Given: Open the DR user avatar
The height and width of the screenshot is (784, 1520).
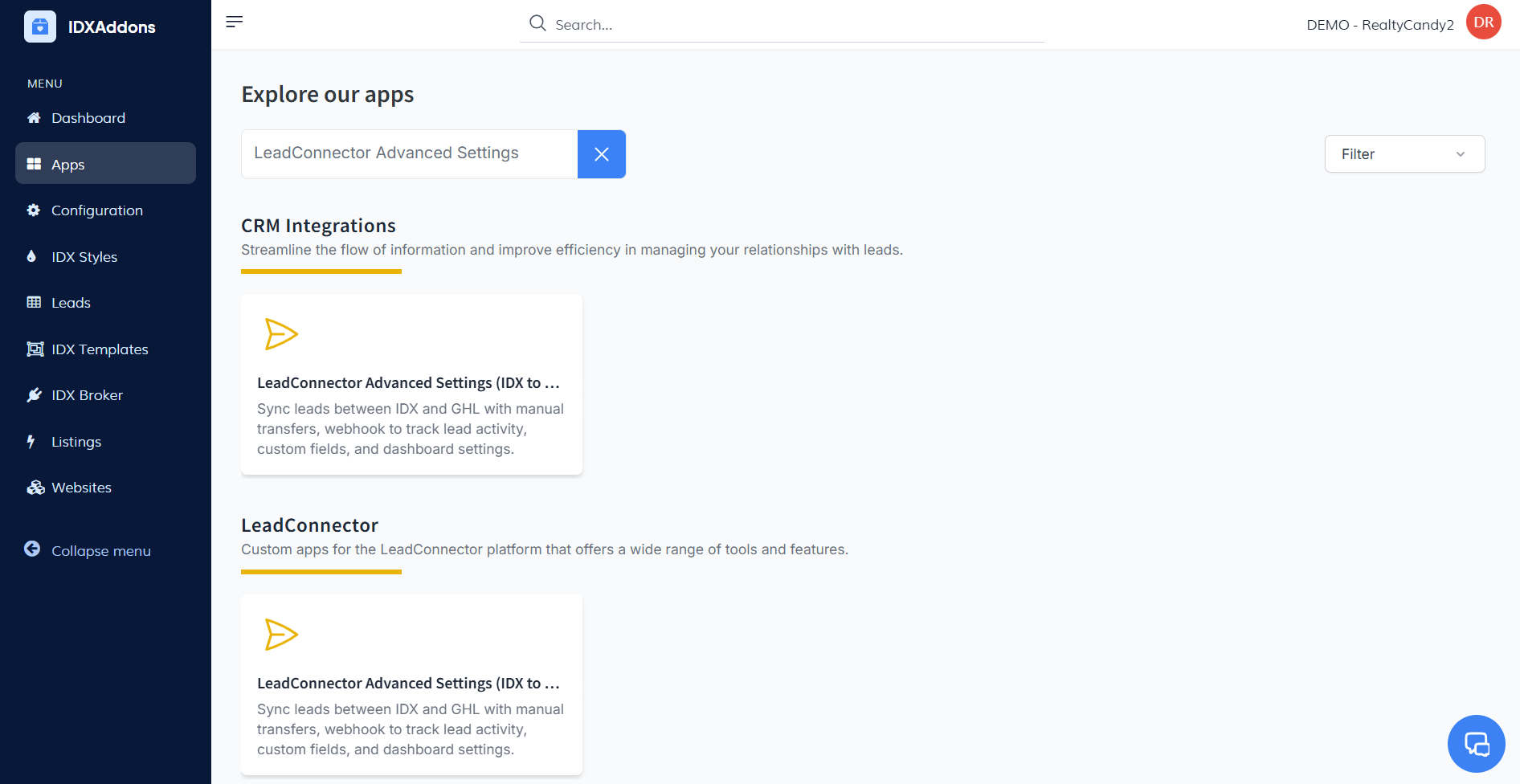Looking at the screenshot, I should [x=1483, y=22].
